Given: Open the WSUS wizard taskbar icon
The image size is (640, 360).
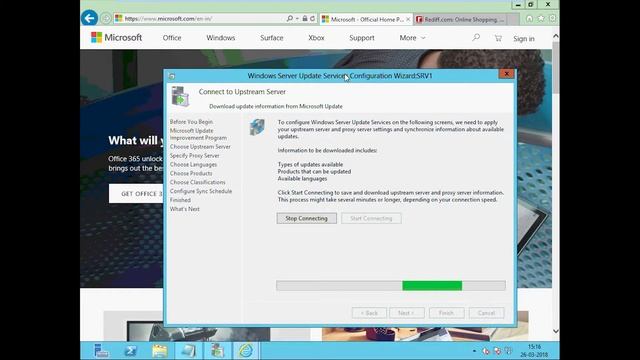Looking at the screenshot, I should point(217,351).
